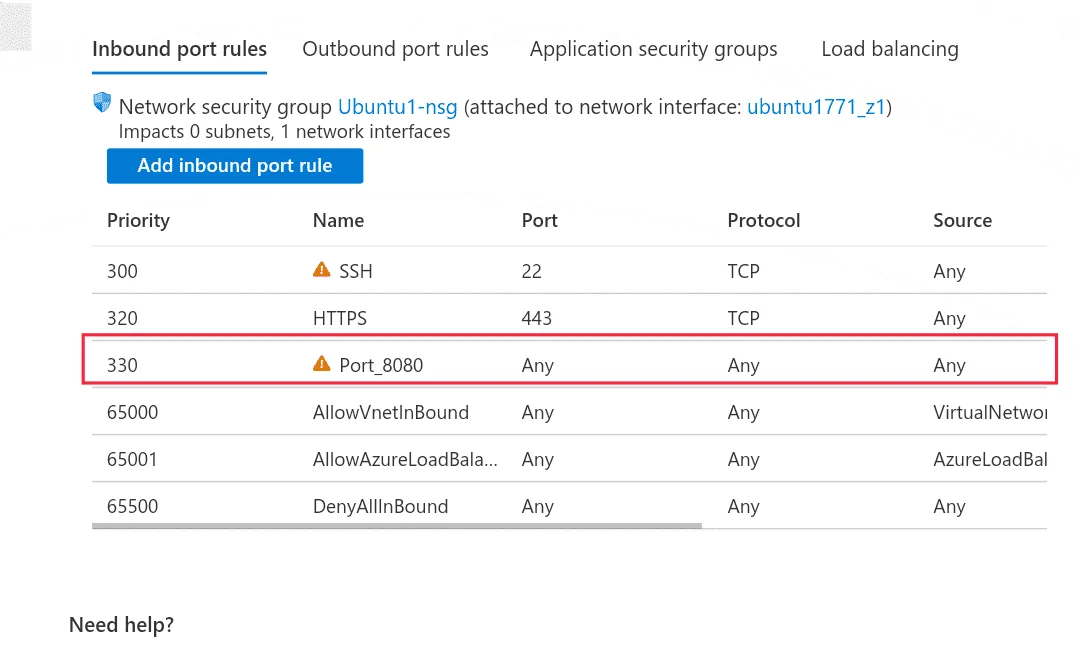Sort by the Priority column header
The width and height of the screenshot is (1082, 646).
click(x=138, y=220)
